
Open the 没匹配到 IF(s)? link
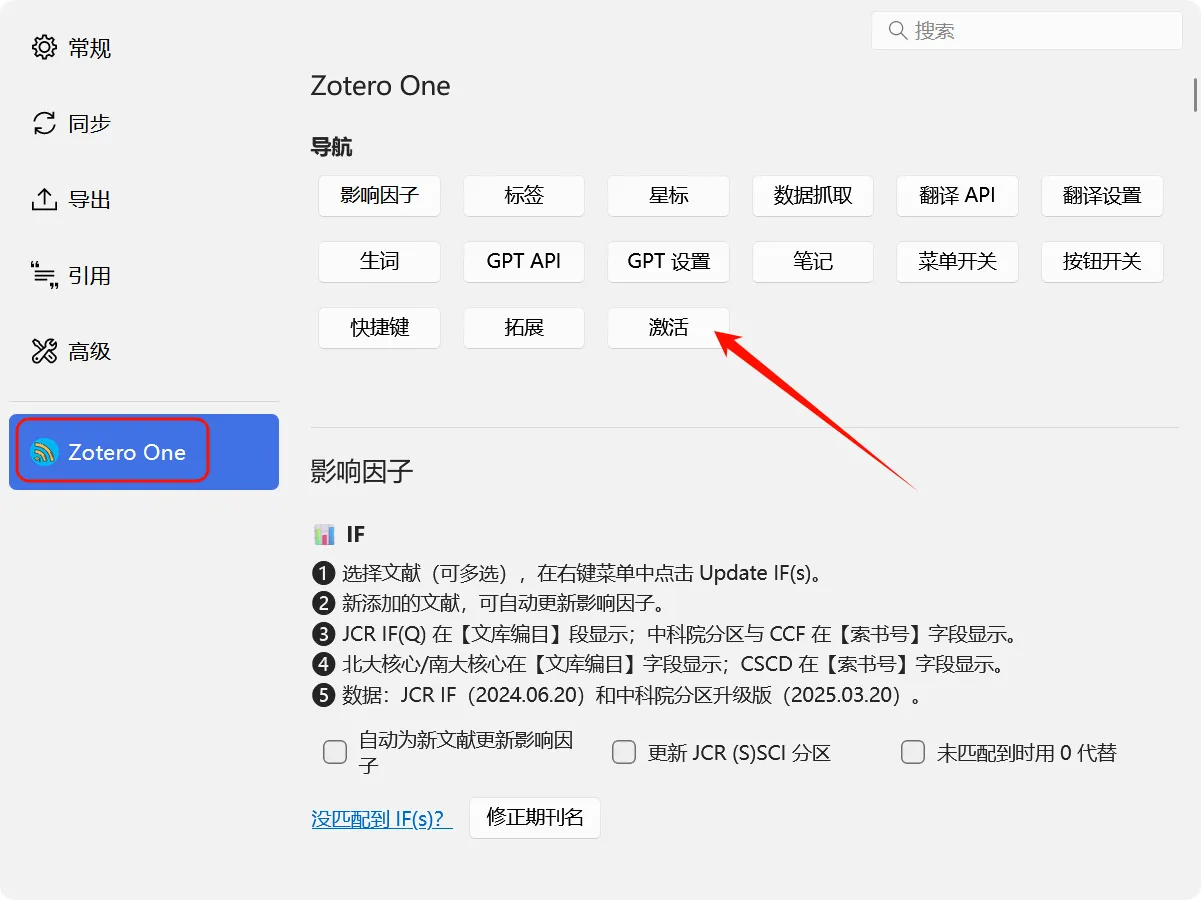click(x=382, y=818)
